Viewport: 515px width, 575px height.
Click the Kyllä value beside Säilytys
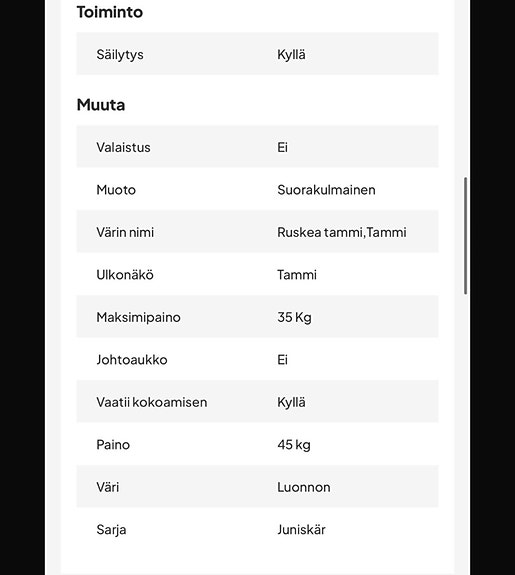coord(291,55)
